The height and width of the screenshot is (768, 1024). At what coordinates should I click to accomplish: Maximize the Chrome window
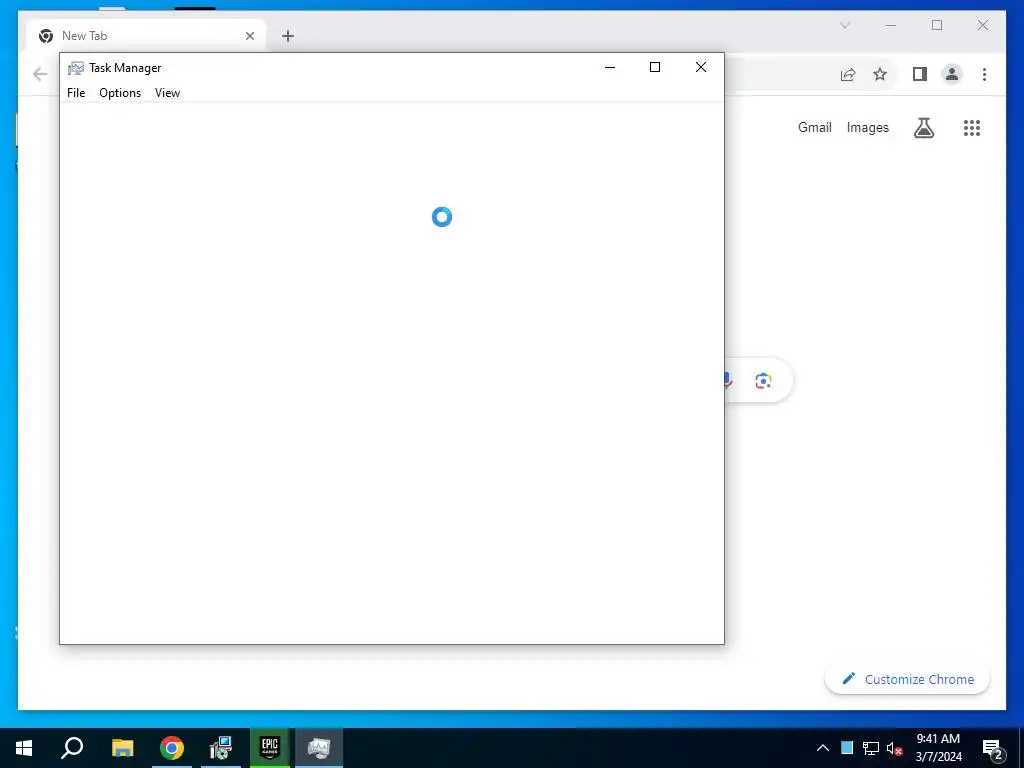[x=937, y=25]
